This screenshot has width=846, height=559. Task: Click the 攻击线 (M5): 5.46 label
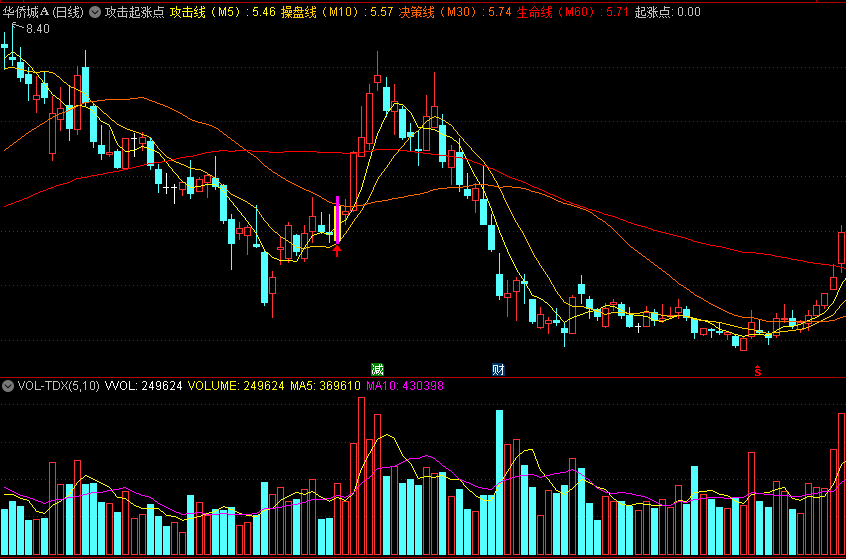coord(223,12)
